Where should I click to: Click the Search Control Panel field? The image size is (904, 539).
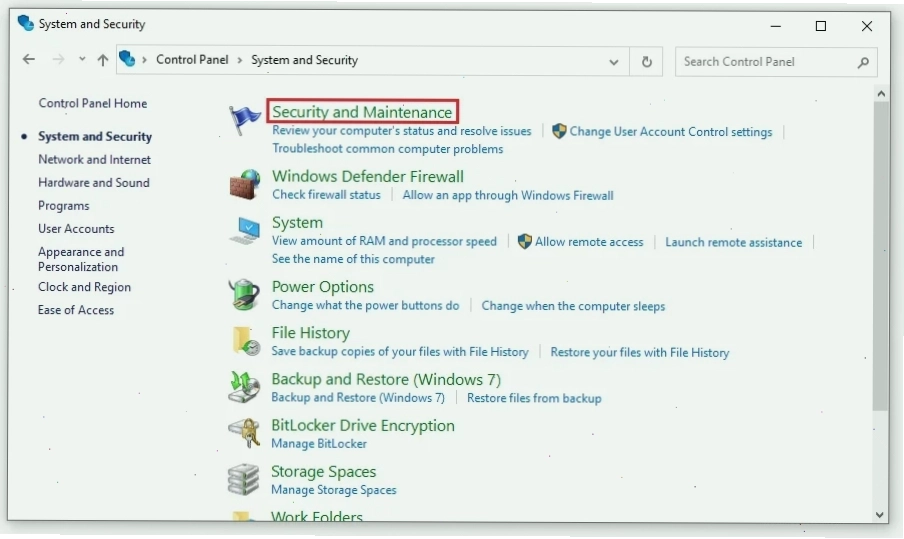click(776, 62)
